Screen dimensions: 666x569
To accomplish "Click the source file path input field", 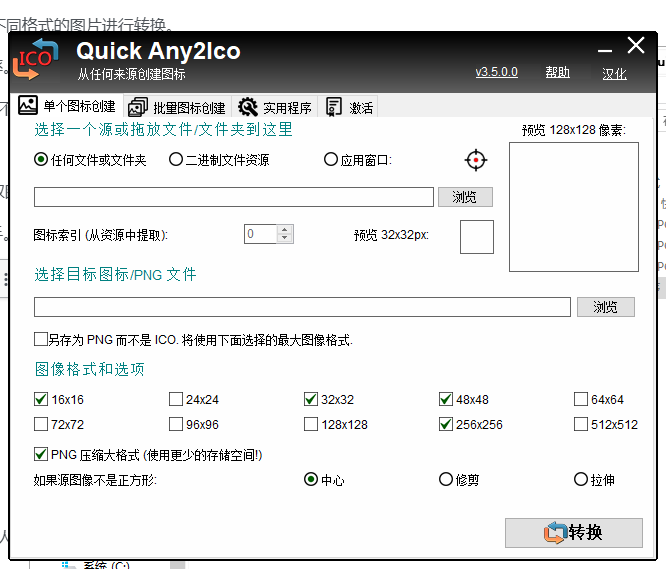I will [x=234, y=197].
